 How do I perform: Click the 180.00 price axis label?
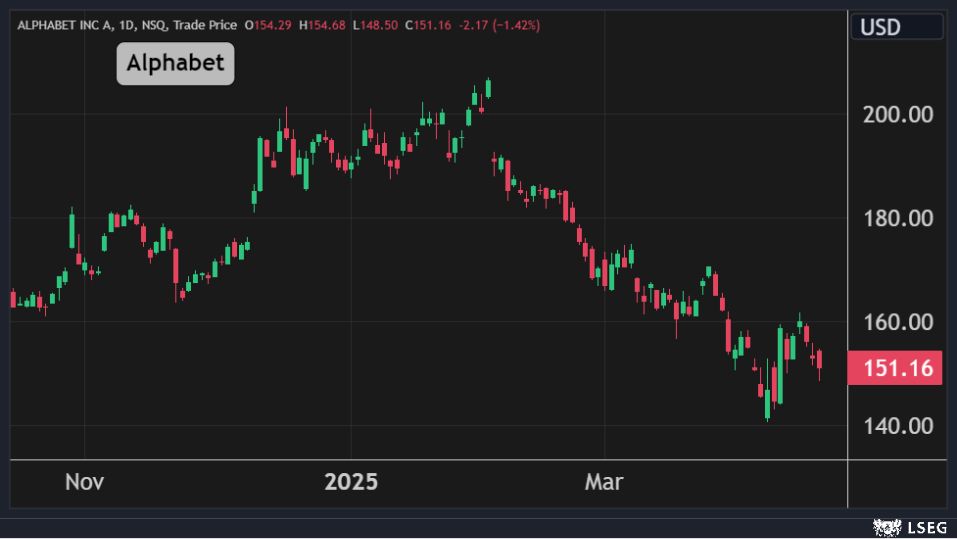pos(898,219)
